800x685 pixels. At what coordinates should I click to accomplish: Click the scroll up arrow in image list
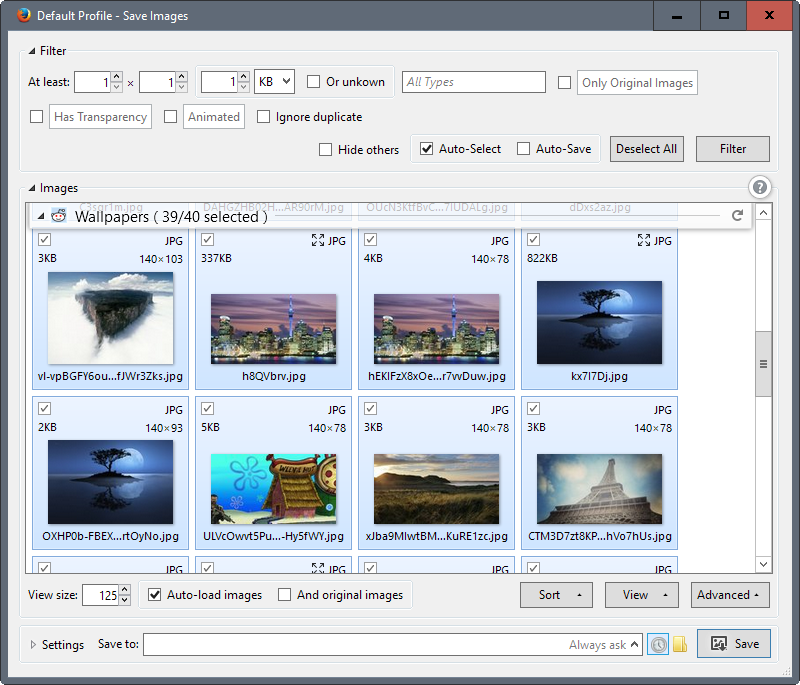[763, 212]
